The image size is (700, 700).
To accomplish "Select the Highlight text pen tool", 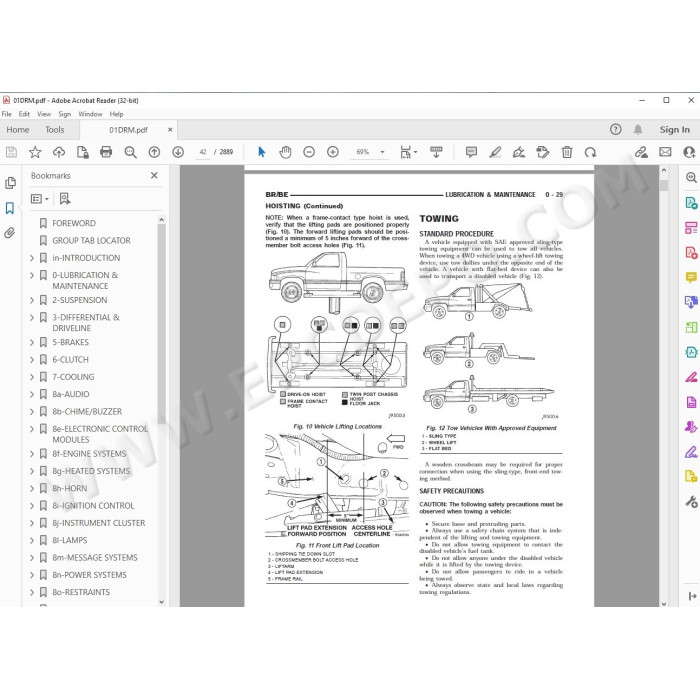I will [x=495, y=152].
